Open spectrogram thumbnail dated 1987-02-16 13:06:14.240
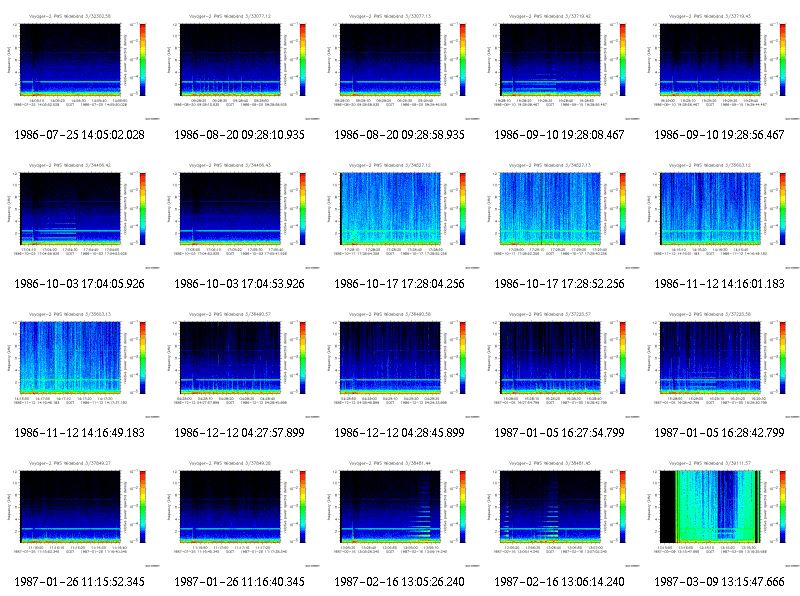 pyautogui.click(x=560, y=513)
